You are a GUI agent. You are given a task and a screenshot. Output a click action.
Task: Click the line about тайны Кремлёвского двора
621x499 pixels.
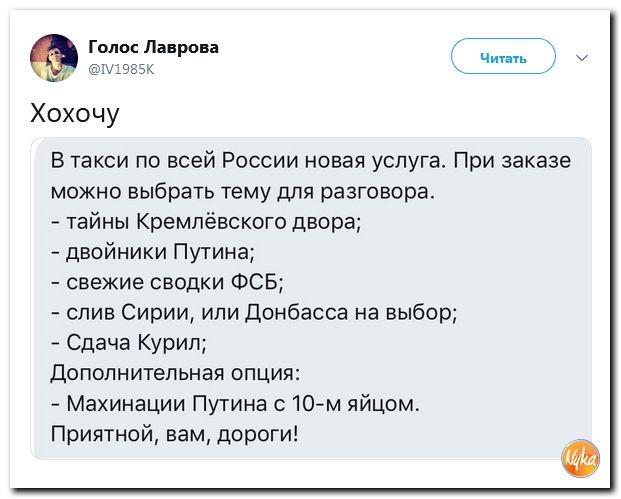206,222
